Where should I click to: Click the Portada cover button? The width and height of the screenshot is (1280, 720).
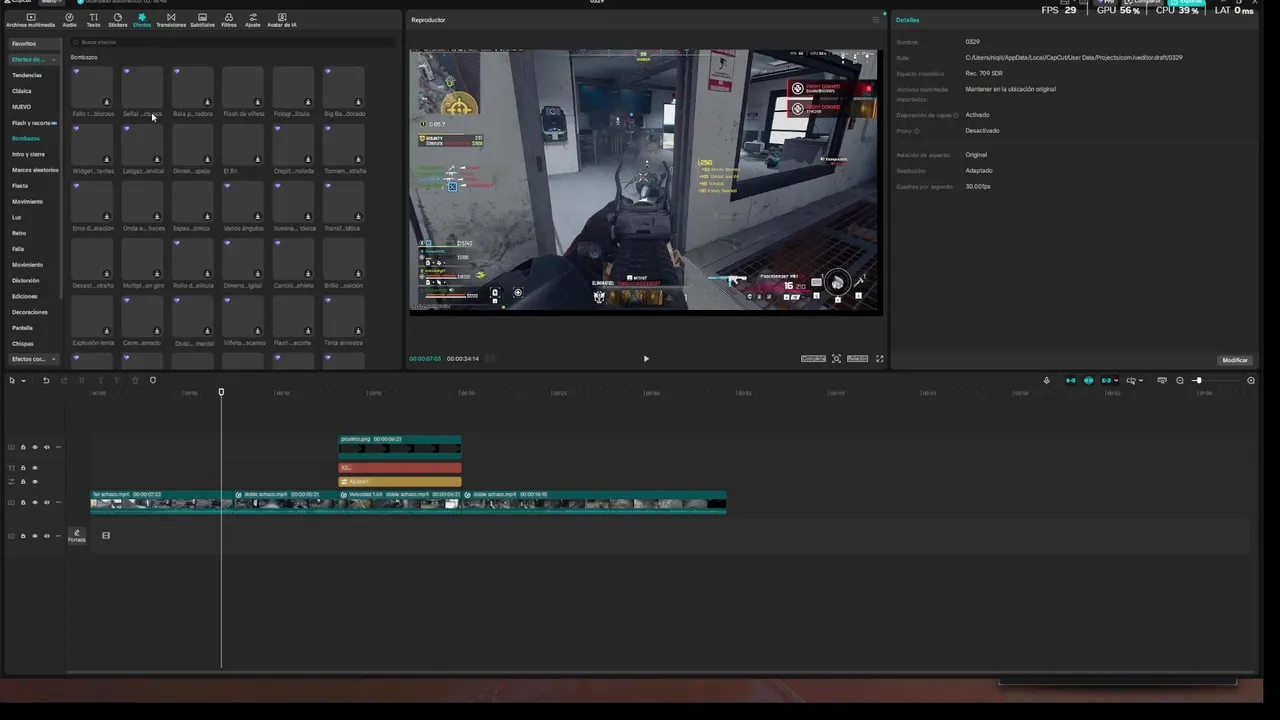pyautogui.click(x=76, y=536)
